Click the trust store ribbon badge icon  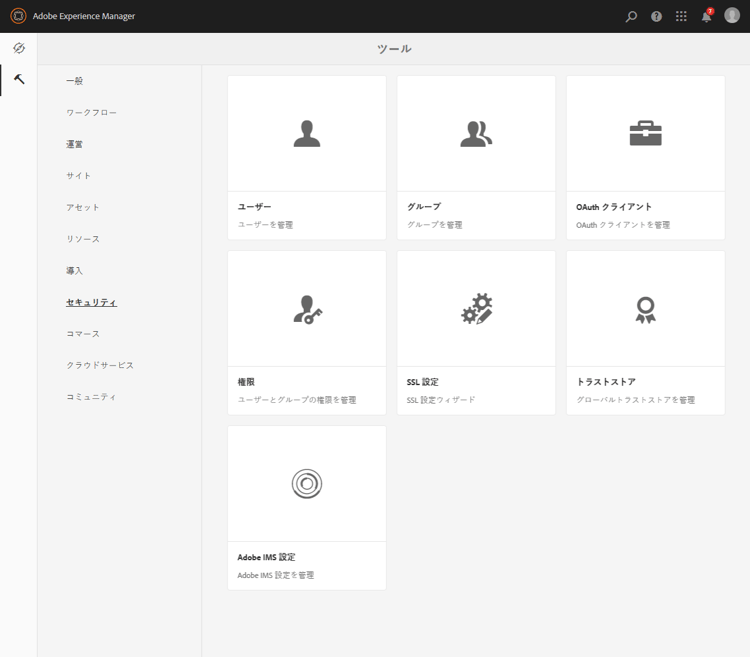645,310
